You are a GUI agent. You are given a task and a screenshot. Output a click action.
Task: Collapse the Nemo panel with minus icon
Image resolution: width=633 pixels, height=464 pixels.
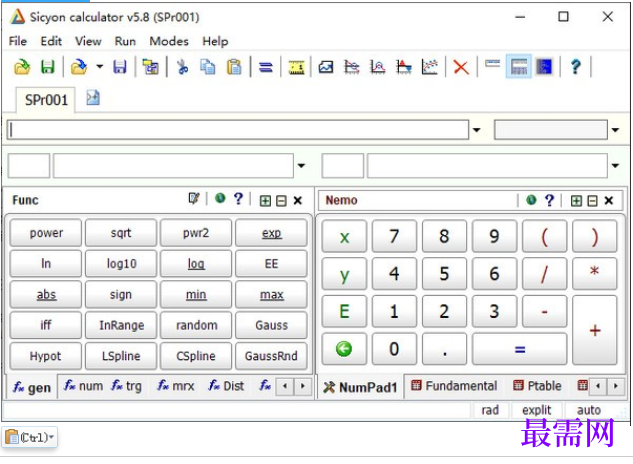[592, 201]
